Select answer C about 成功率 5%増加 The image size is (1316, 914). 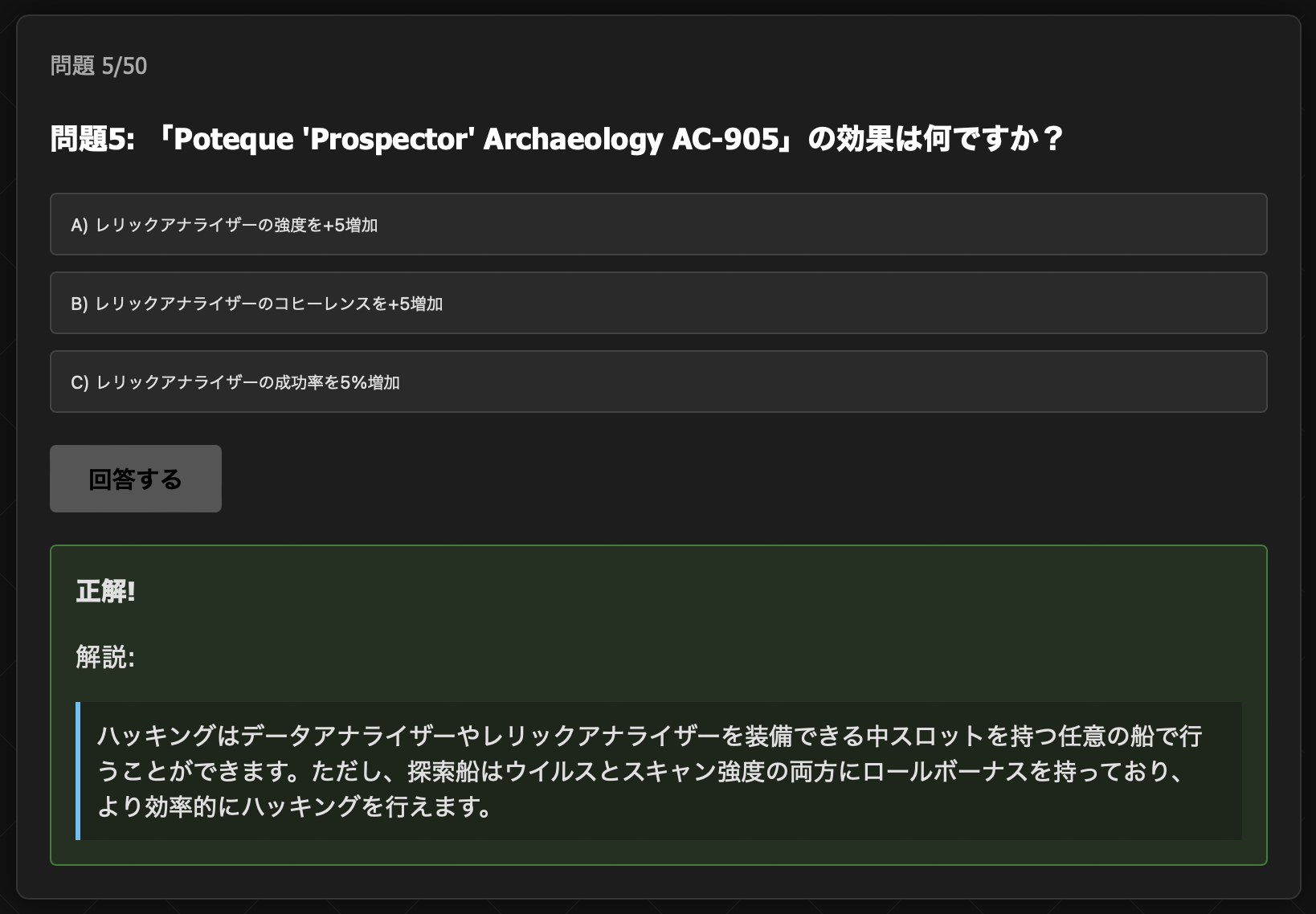(x=658, y=382)
